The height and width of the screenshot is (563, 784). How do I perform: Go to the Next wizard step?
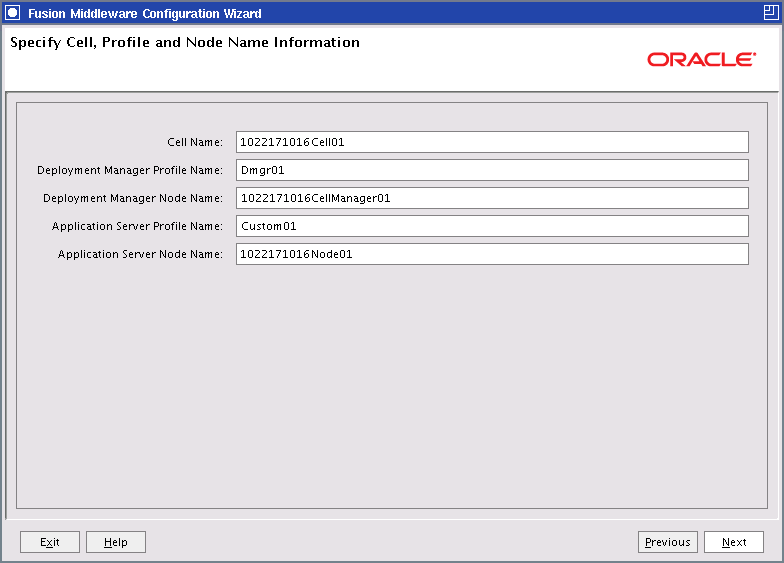pyautogui.click(x=734, y=542)
